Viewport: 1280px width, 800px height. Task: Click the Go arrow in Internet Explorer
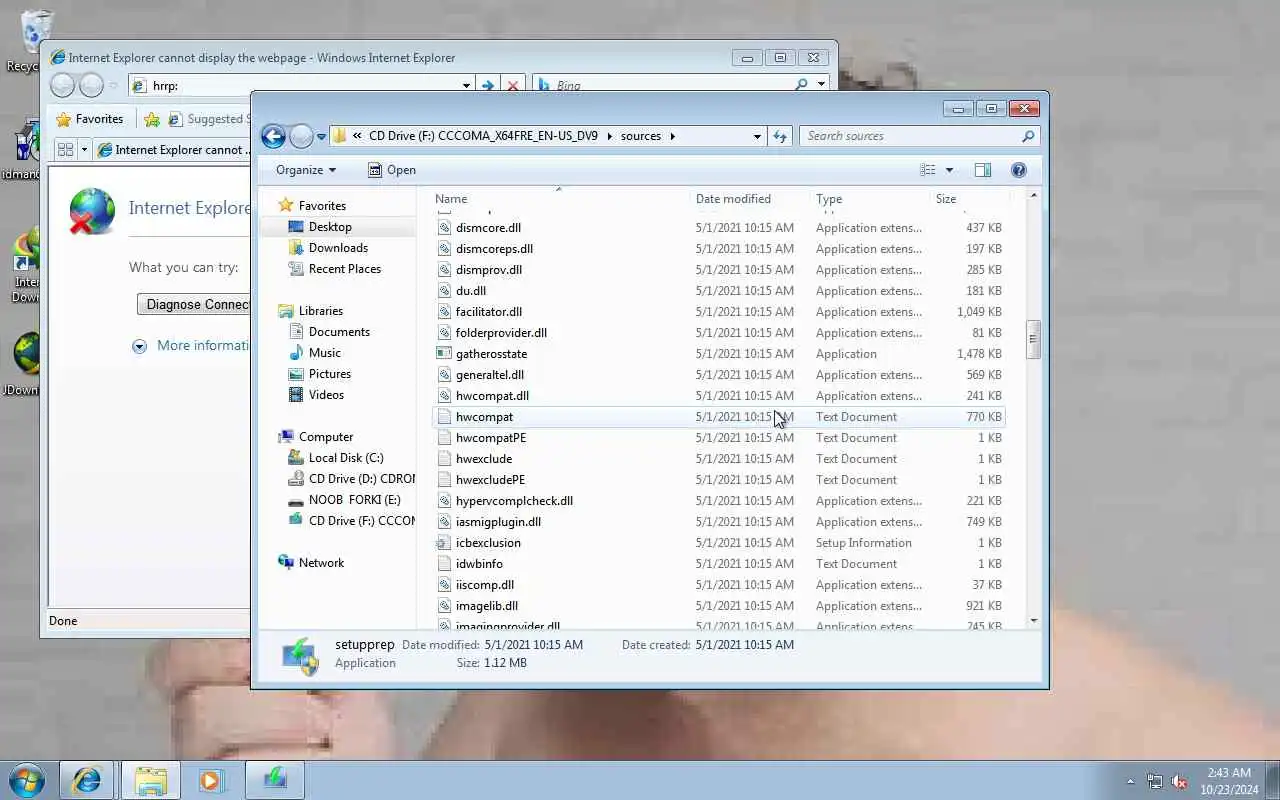(x=488, y=86)
